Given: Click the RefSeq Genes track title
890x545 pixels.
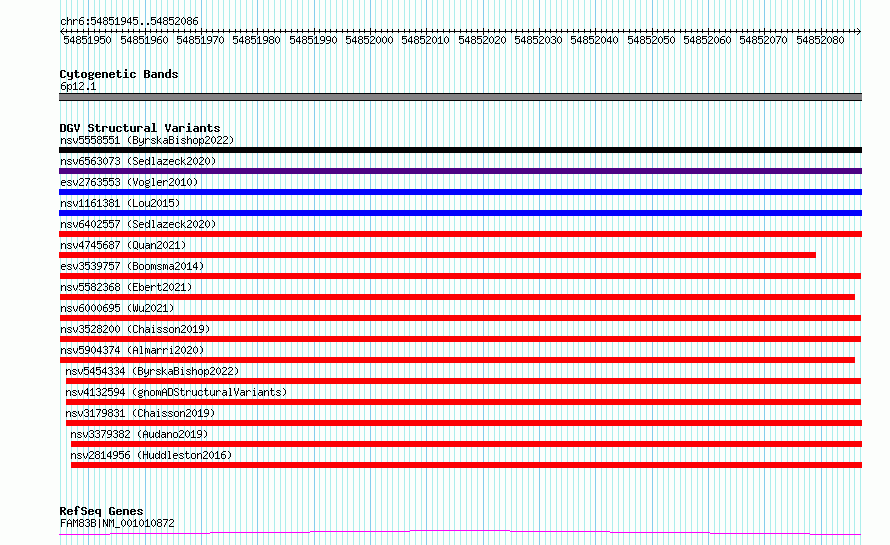Looking at the screenshot, I should click(x=101, y=511).
